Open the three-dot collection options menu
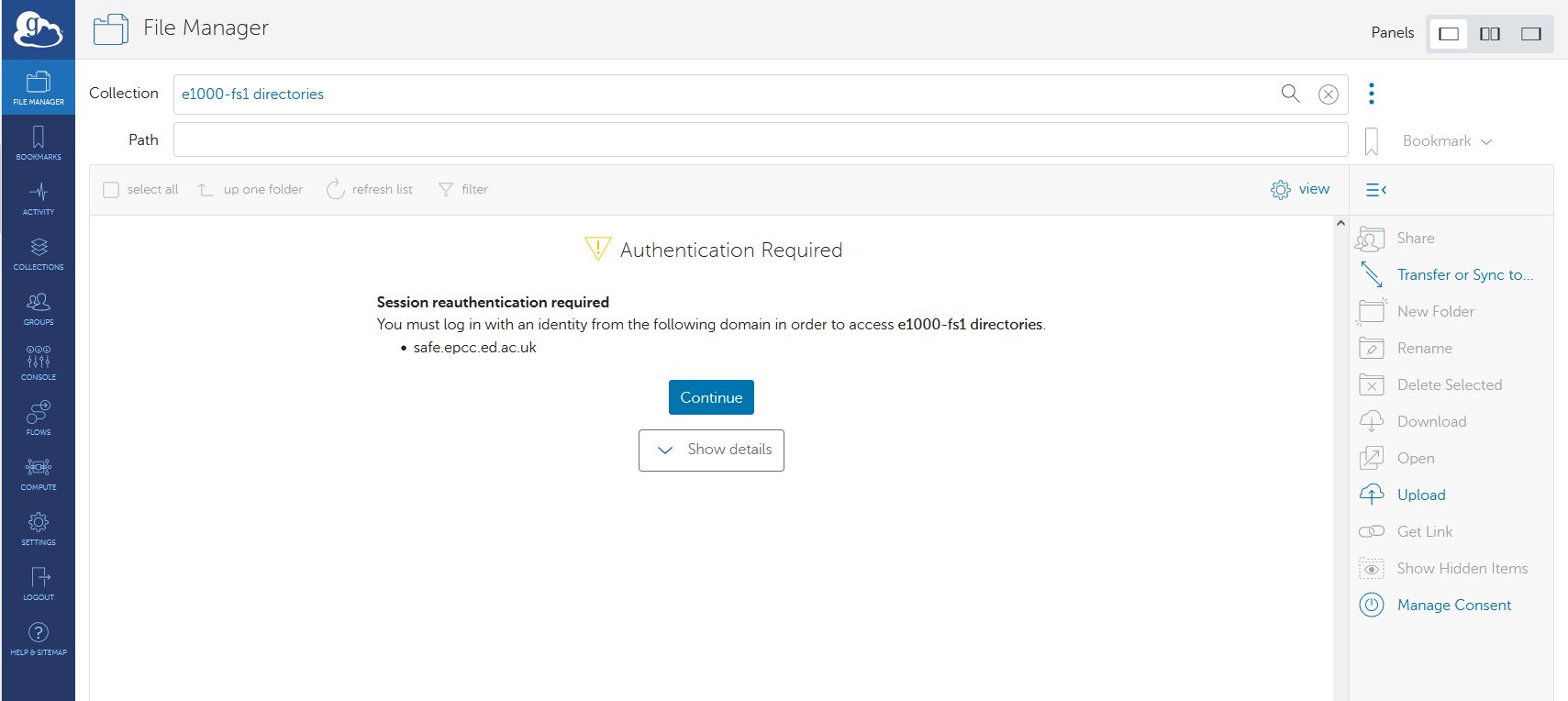1568x701 pixels. pos(1371,94)
